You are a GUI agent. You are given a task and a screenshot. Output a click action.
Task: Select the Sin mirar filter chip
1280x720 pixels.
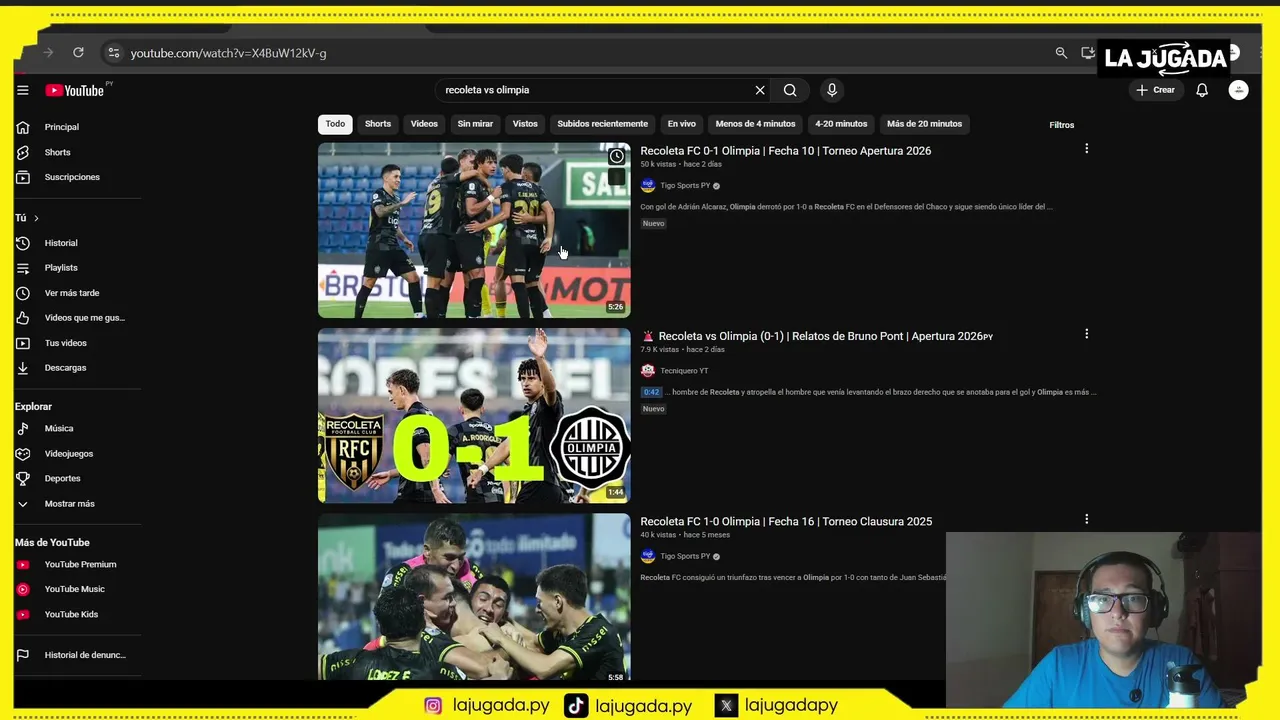pyautogui.click(x=475, y=124)
